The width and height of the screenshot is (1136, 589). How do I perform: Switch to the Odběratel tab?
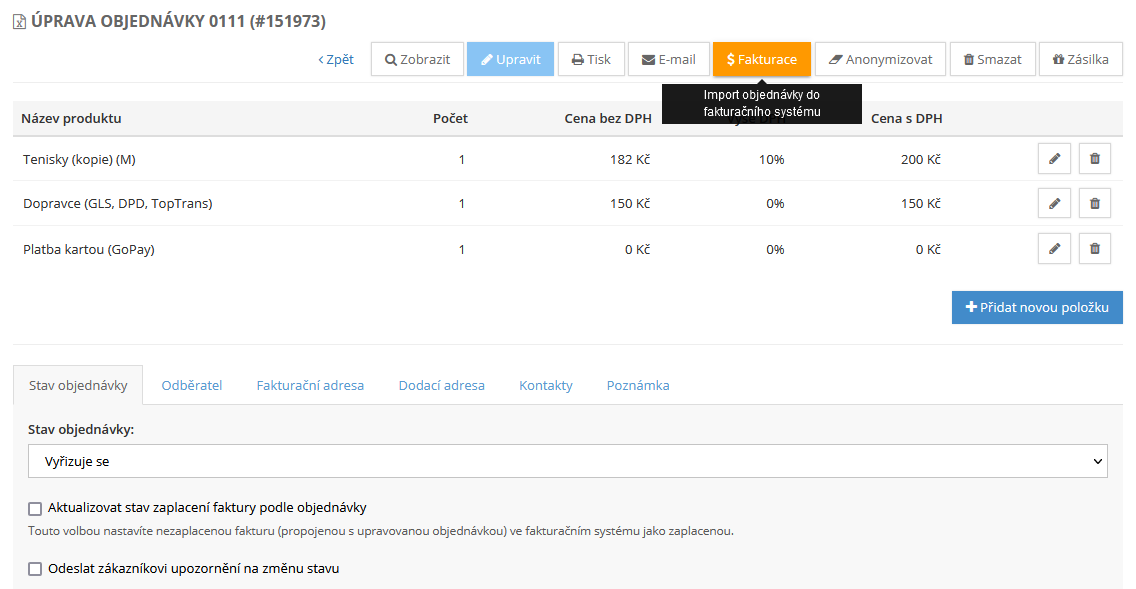[191, 385]
